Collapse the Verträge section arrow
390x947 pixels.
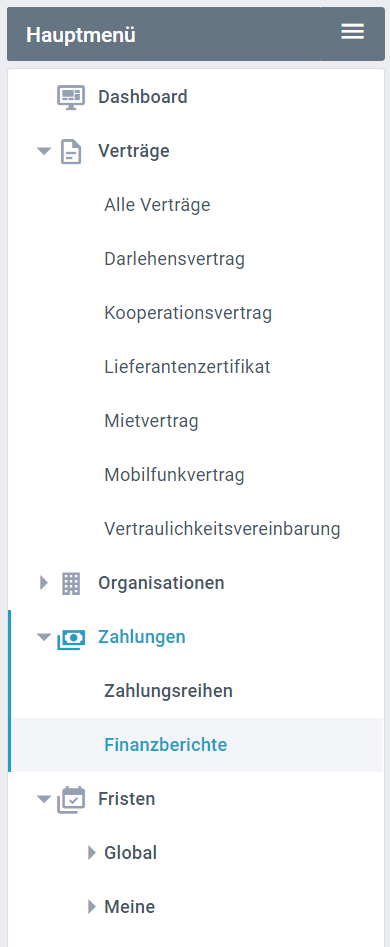tap(44, 152)
